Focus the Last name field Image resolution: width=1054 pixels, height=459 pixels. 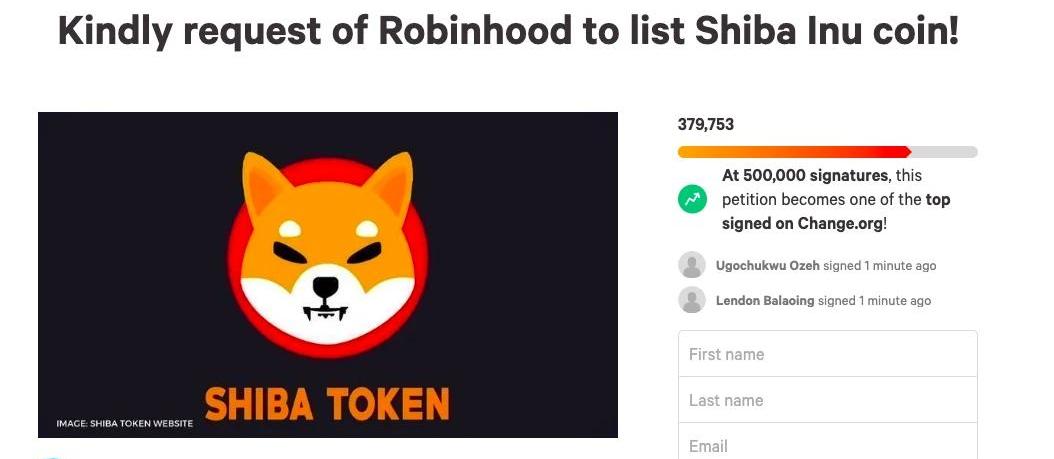pyautogui.click(x=827, y=400)
